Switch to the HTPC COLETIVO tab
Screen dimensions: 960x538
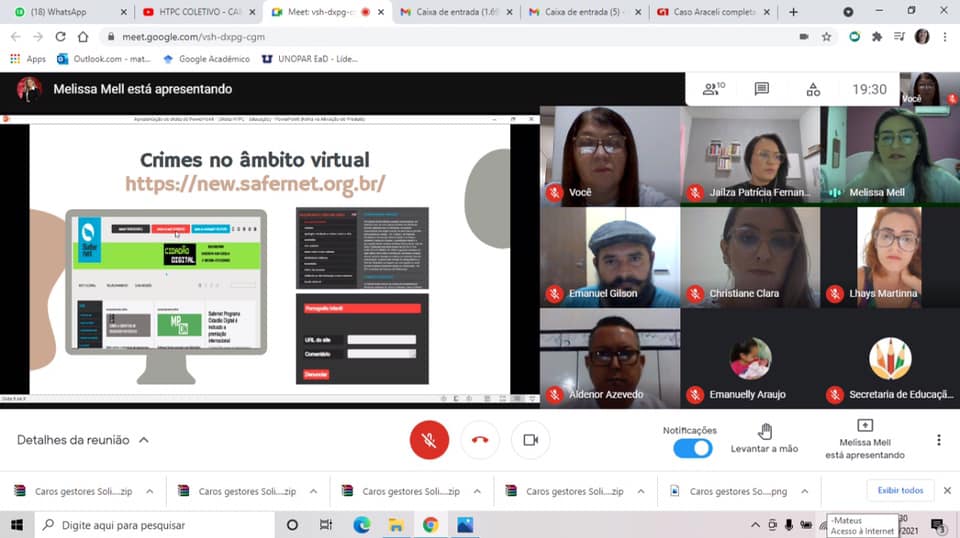pyautogui.click(x=193, y=12)
